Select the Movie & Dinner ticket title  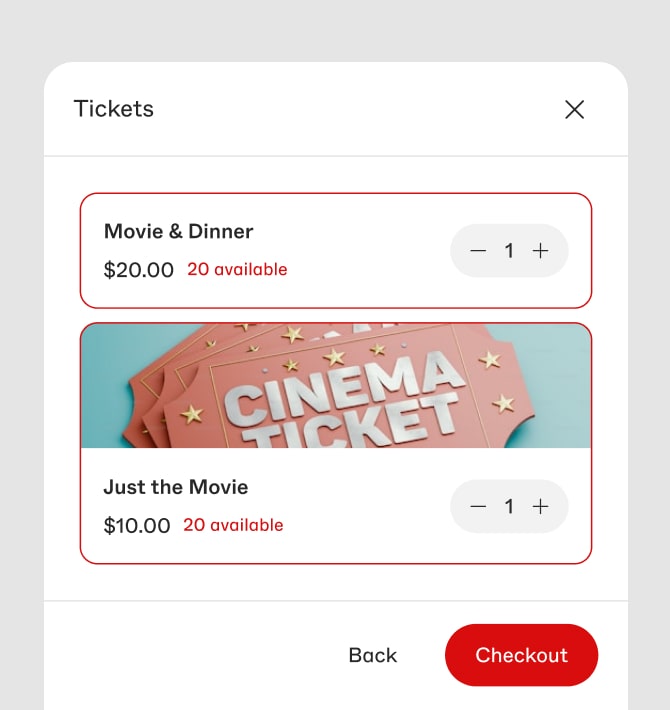tap(178, 231)
